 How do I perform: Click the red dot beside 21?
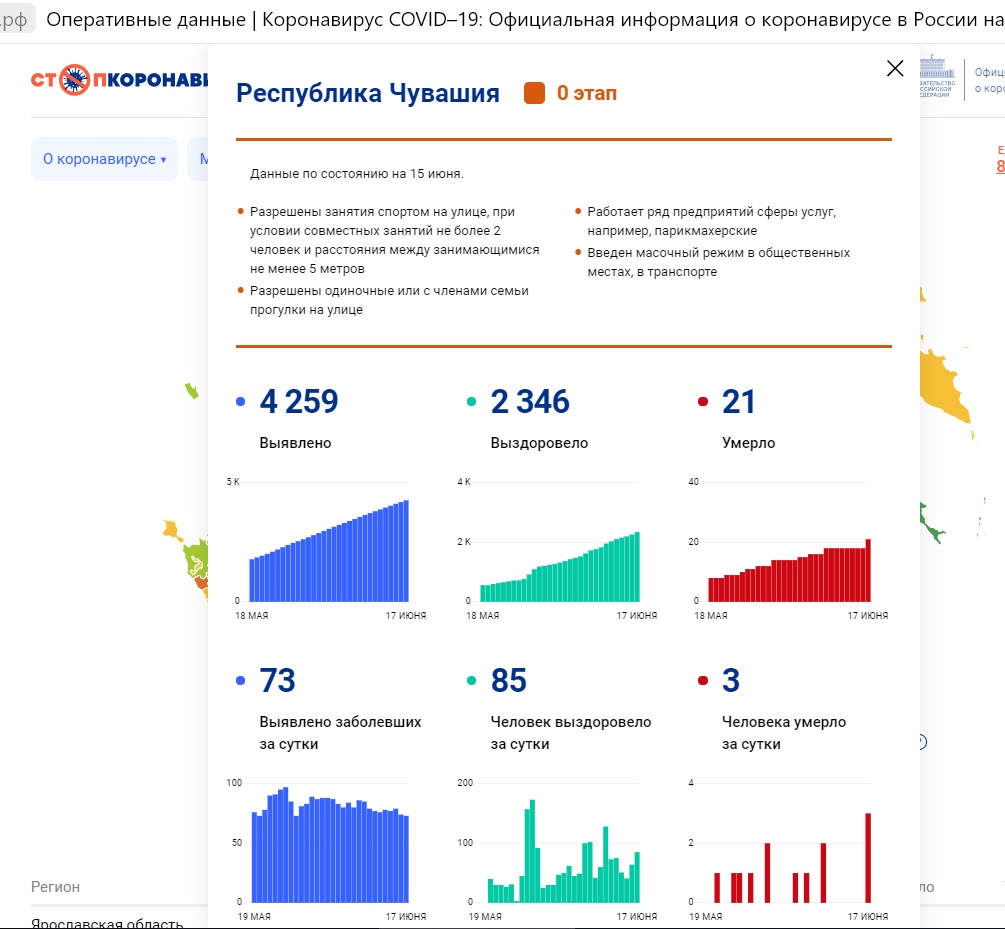702,402
